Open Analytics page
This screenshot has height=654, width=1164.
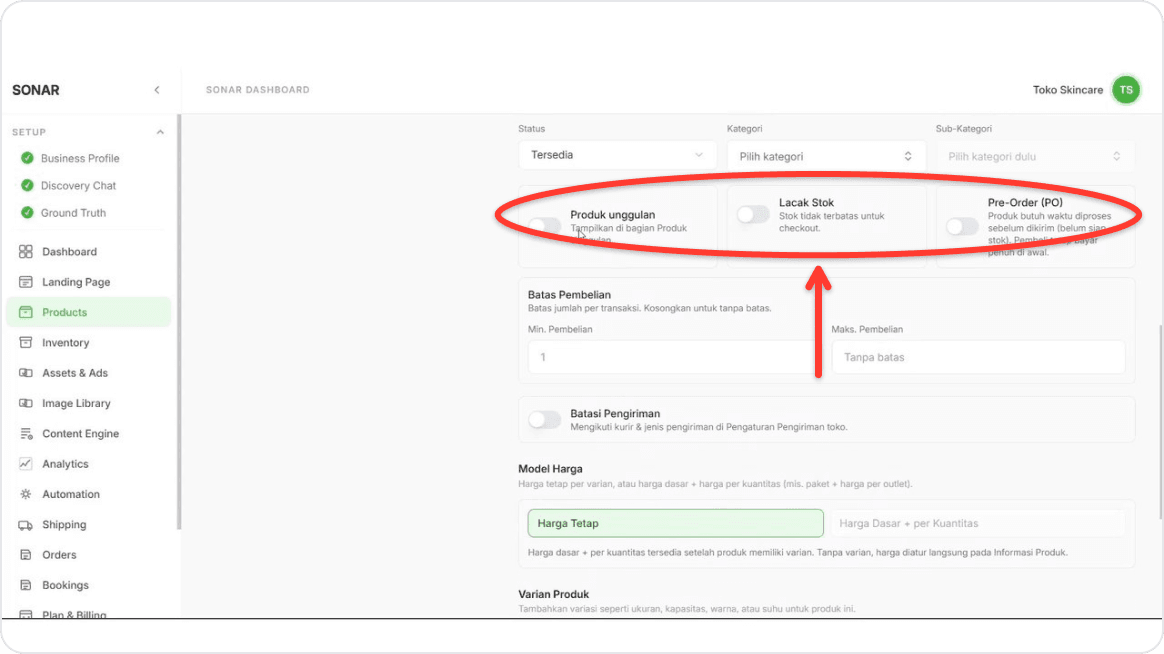(65, 464)
